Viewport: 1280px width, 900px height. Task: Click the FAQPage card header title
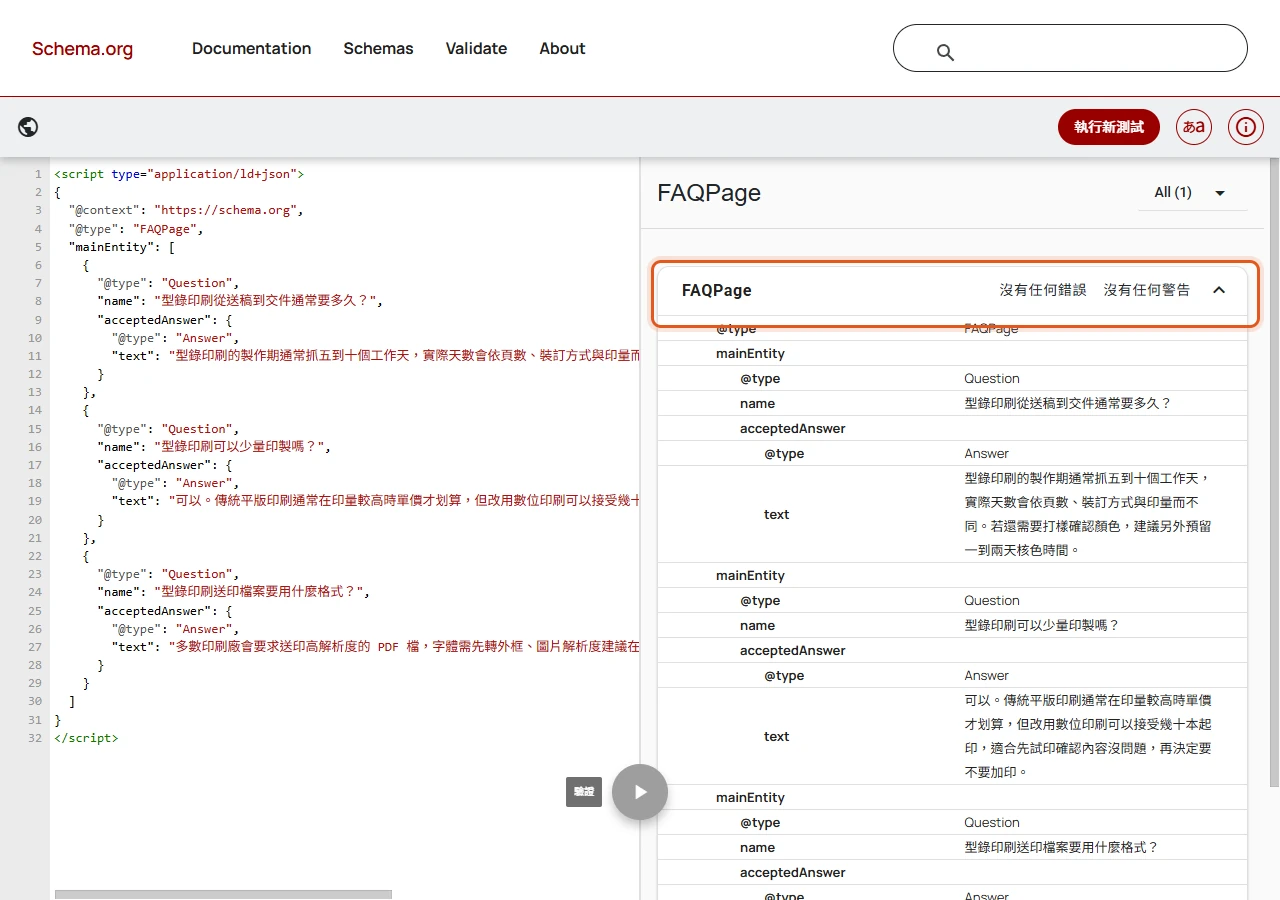tap(717, 290)
